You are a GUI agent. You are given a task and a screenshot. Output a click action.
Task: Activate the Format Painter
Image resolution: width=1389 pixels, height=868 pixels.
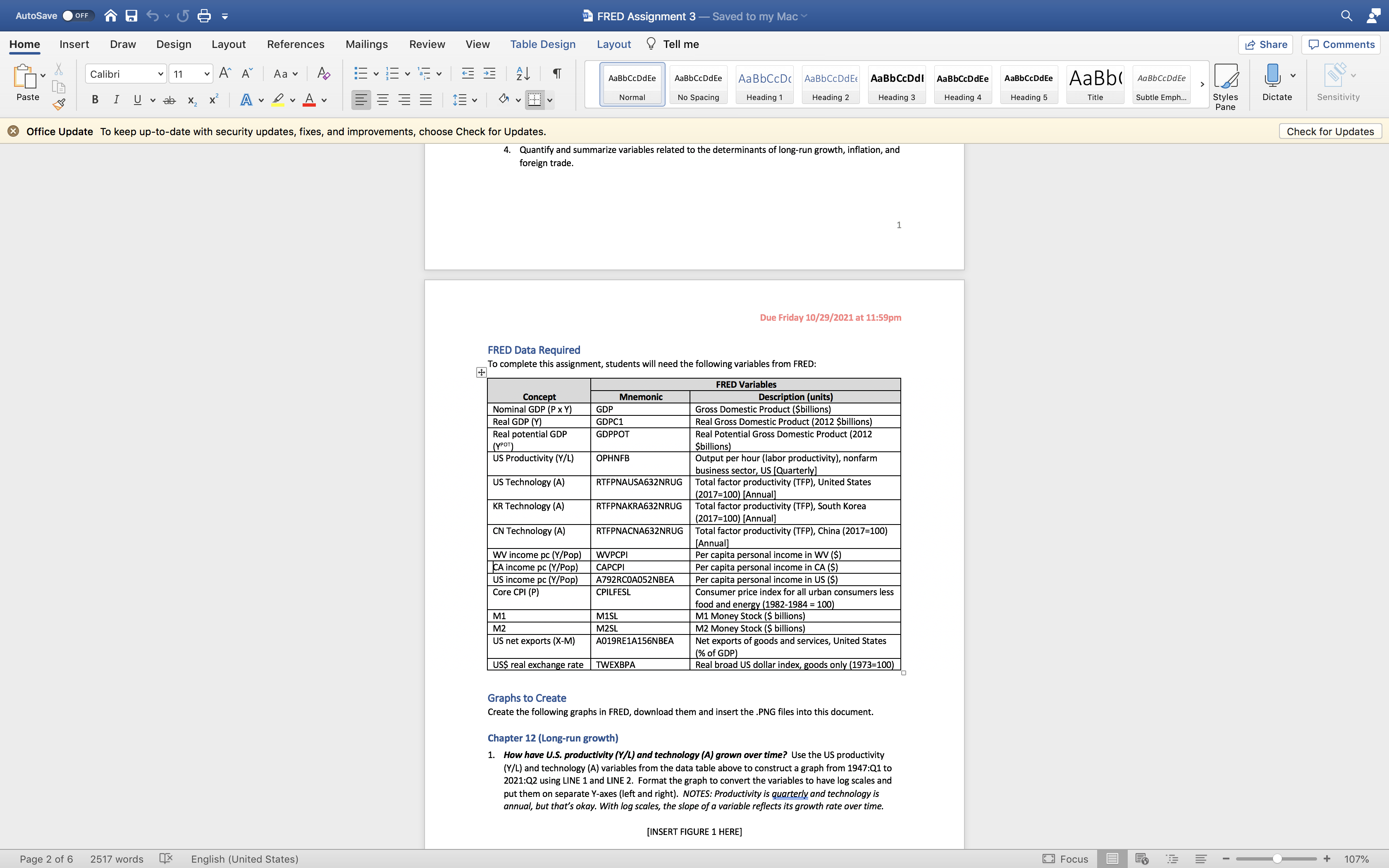point(58,105)
